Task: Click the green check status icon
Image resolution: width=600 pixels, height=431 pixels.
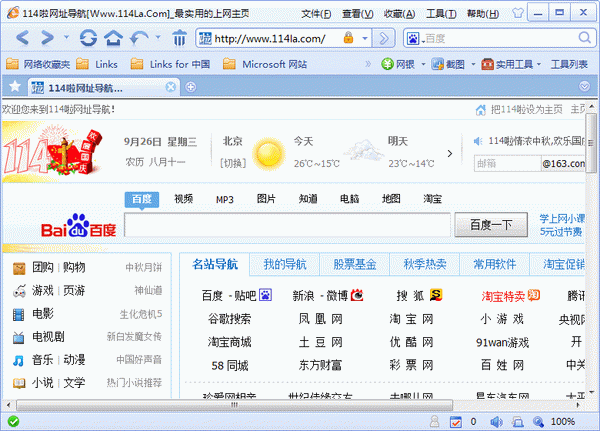Action: [13, 421]
